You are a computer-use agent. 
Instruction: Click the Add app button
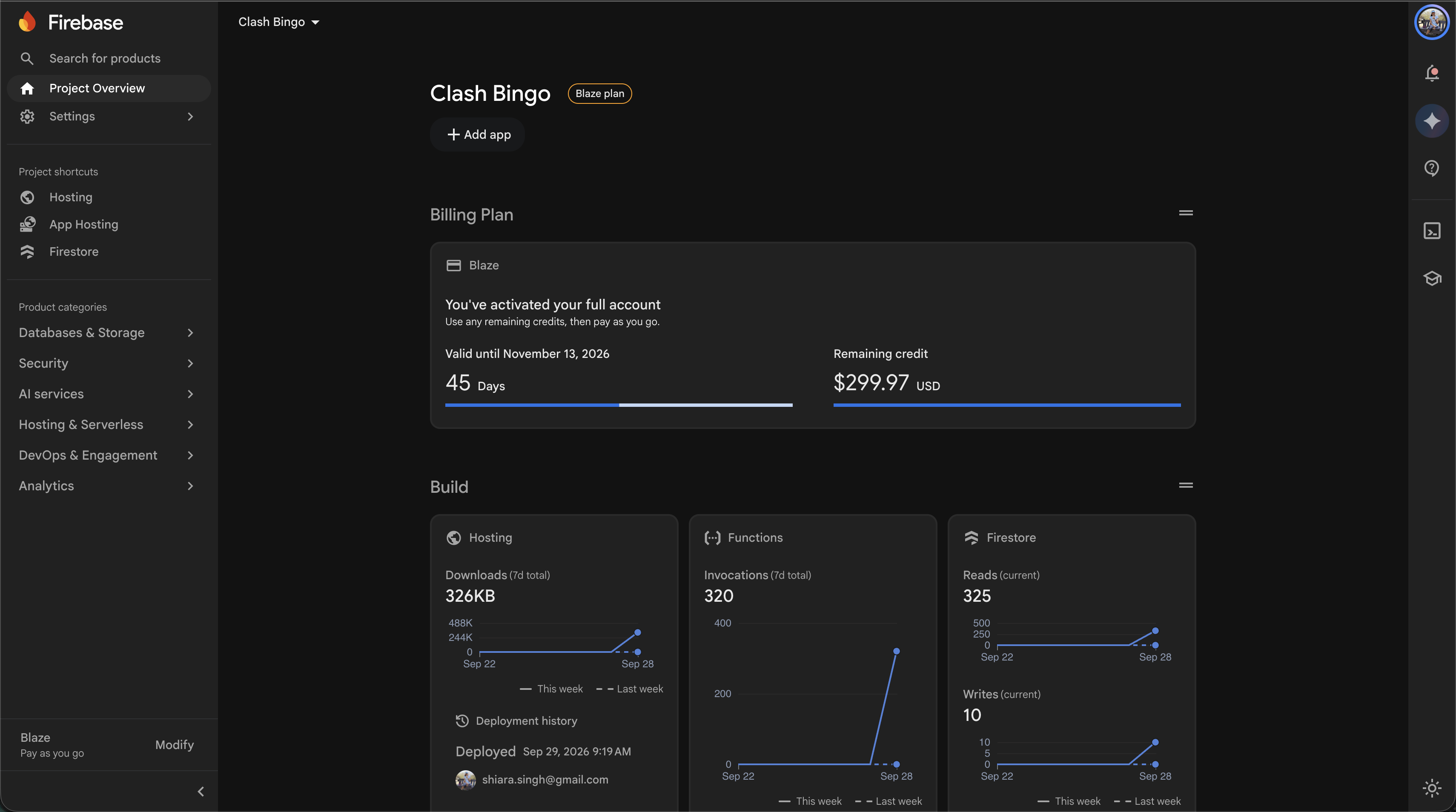478,134
